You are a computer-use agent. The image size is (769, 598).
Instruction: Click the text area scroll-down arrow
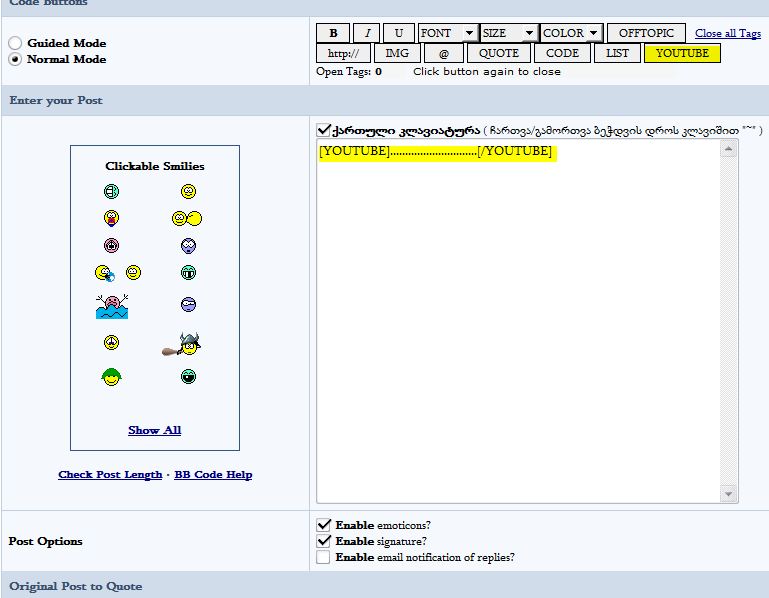pyautogui.click(x=728, y=494)
